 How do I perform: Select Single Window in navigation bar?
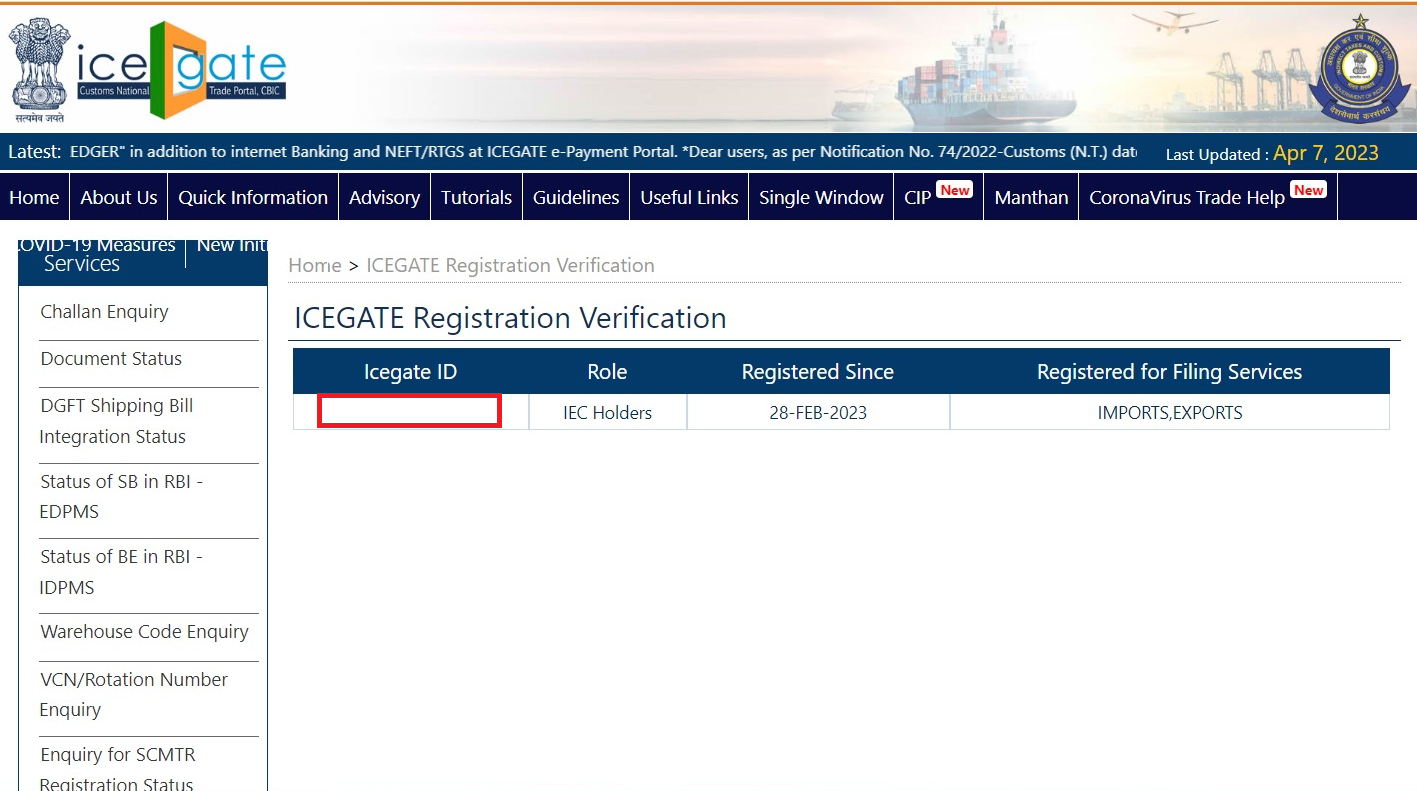pyautogui.click(x=821, y=197)
